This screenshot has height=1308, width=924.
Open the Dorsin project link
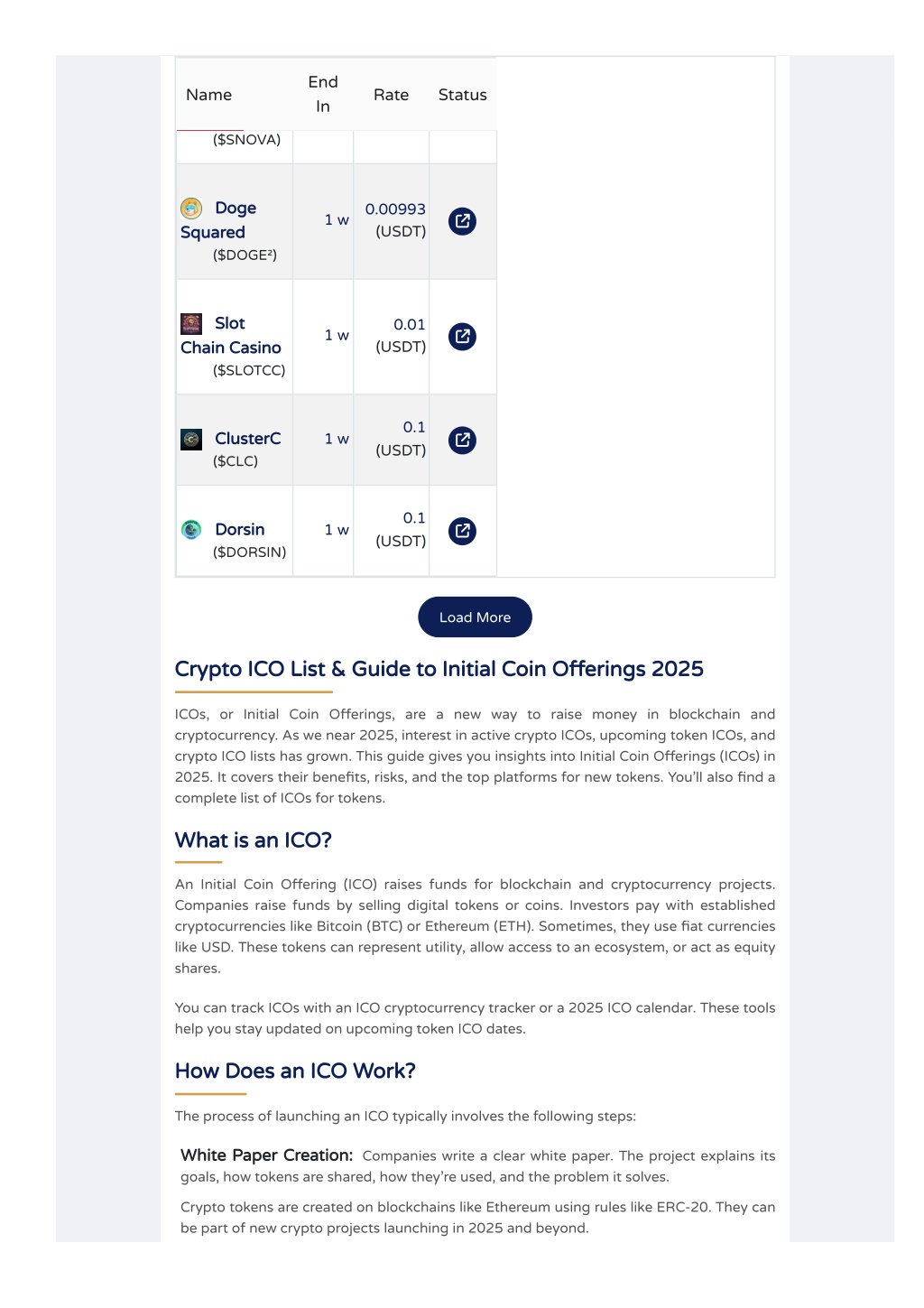(240, 530)
